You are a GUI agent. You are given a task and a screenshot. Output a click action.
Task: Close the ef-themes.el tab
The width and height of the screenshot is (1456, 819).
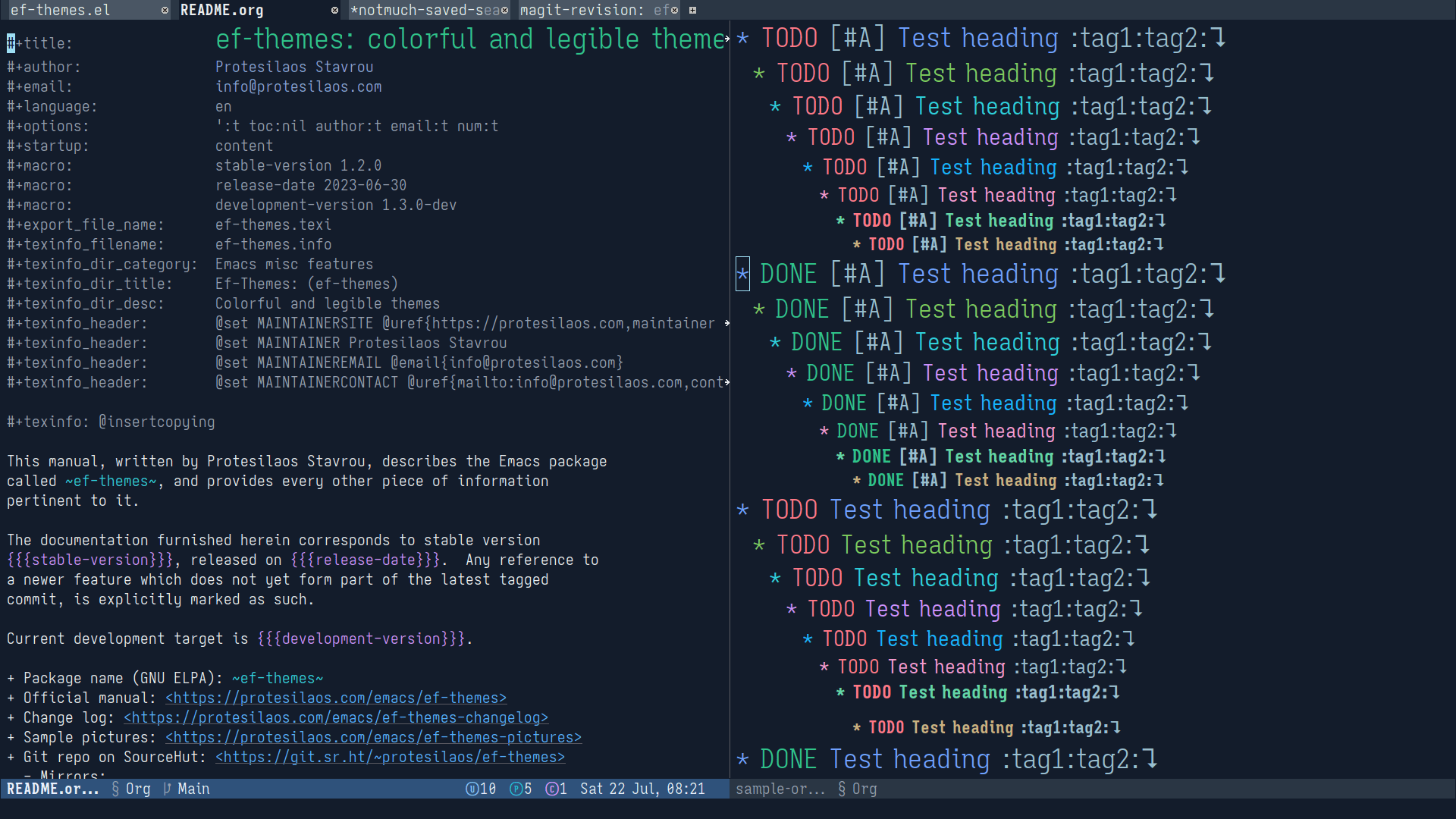[x=165, y=11]
